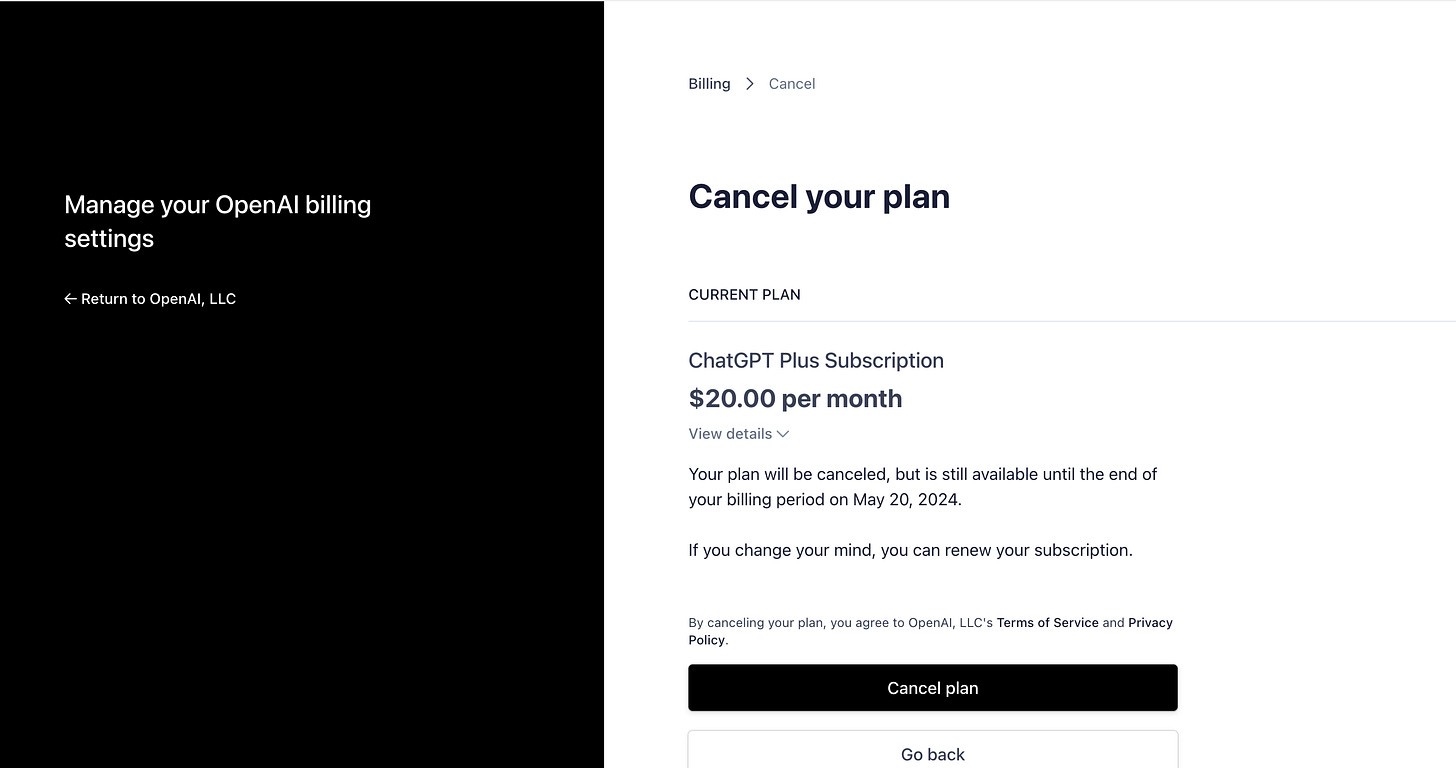Return to OpenAI, LLC via the link

[158, 299]
